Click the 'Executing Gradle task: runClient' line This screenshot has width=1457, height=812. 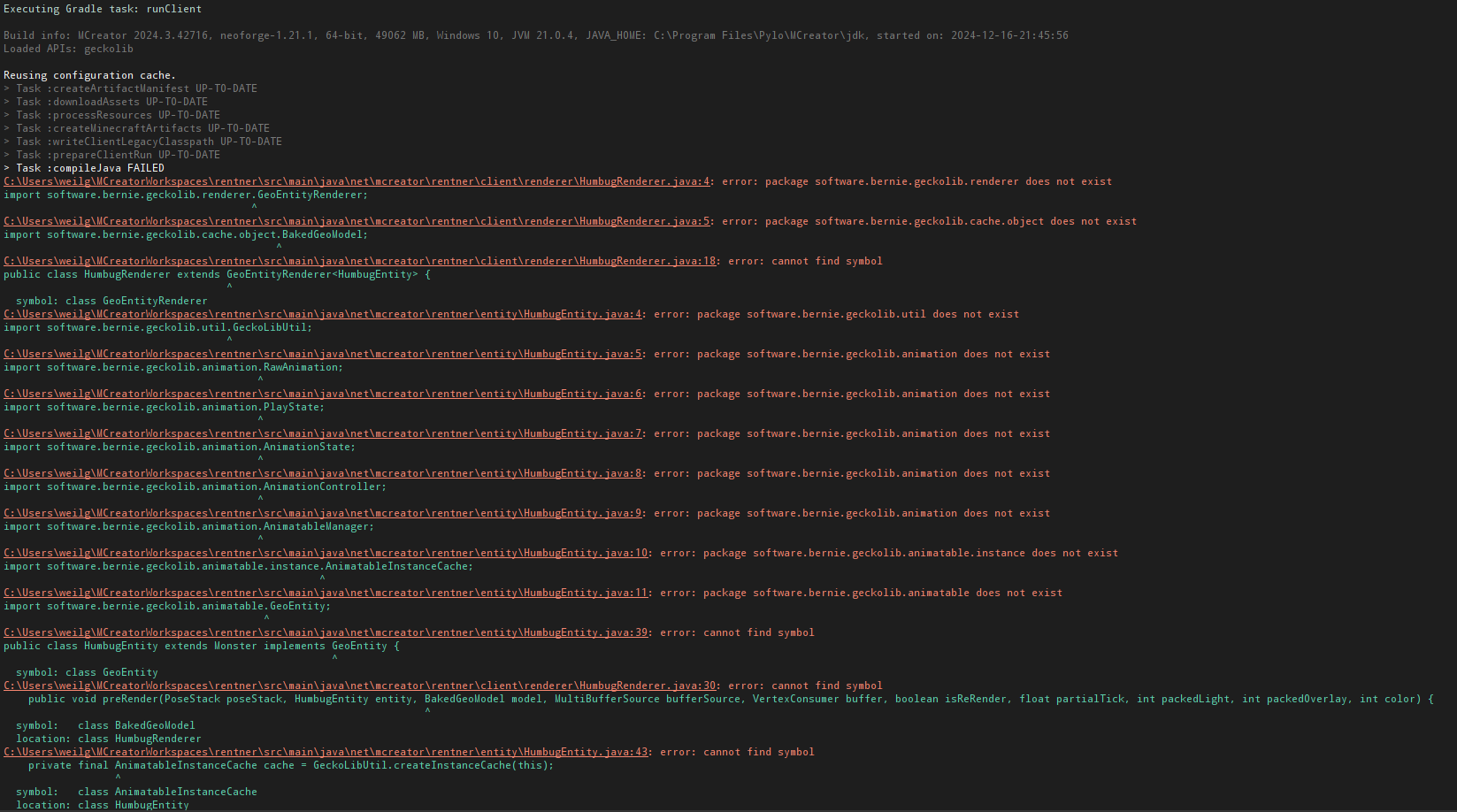point(103,9)
